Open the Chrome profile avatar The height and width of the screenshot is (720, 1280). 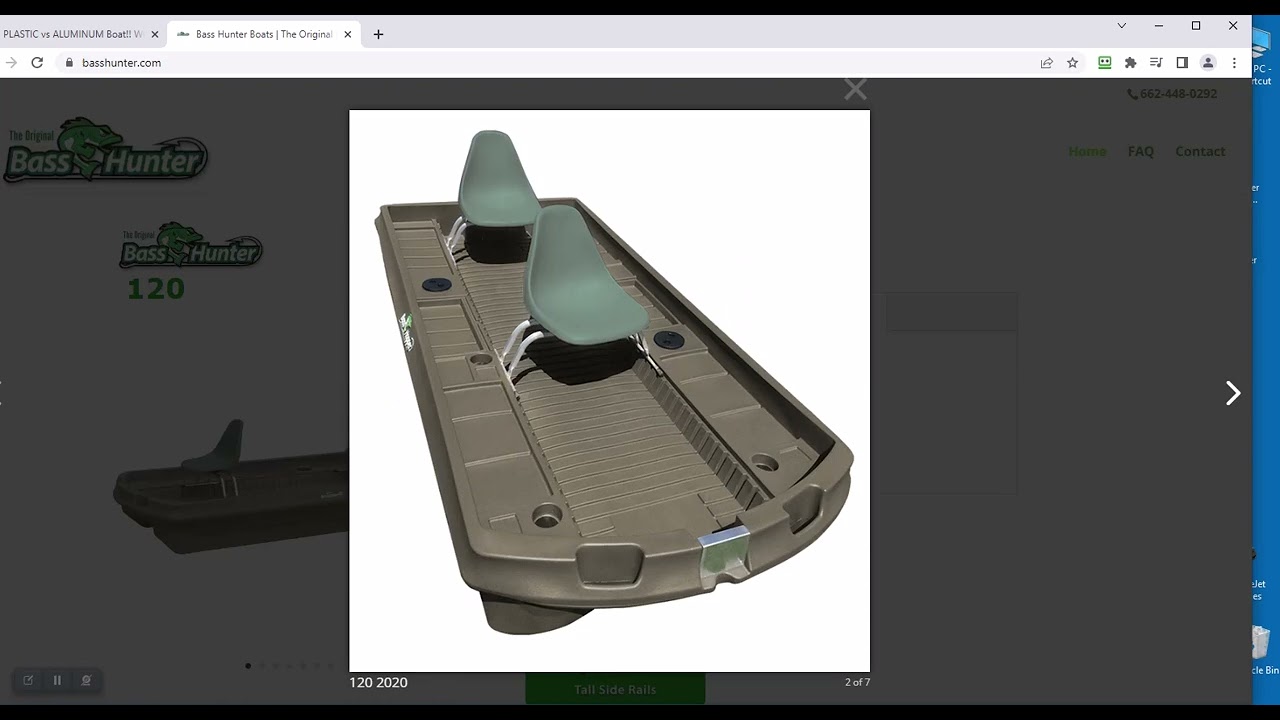pyautogui.click(x=1208, y=62)
